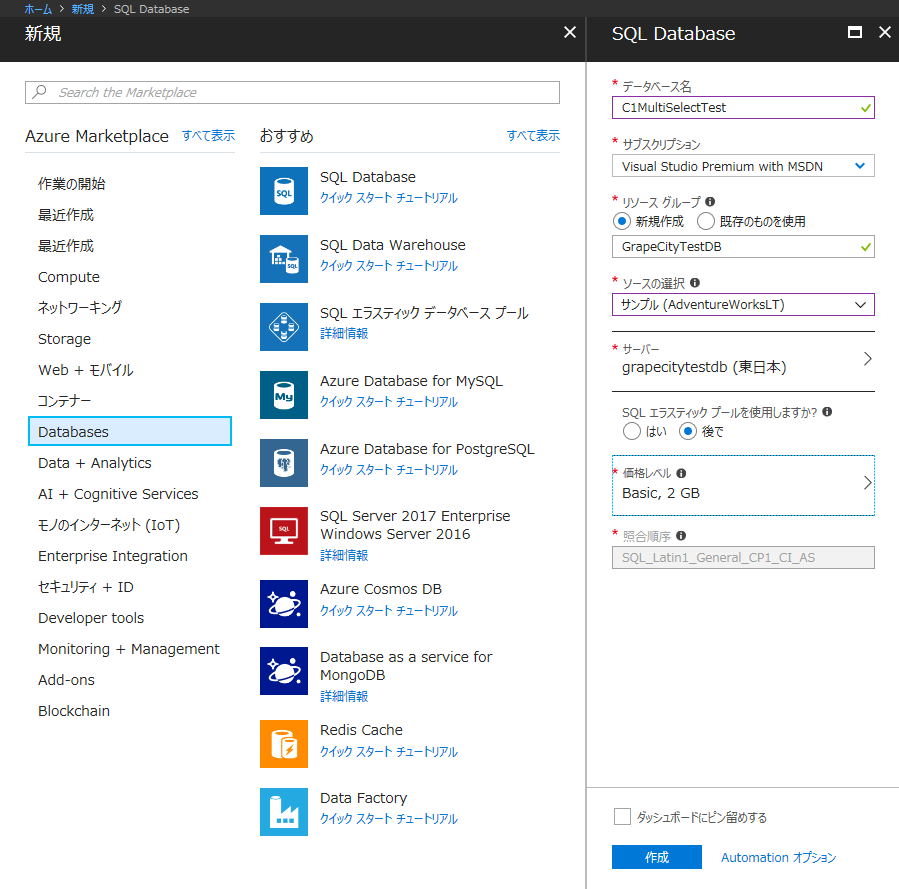Click info icon next to 価格レベル
Image resolution: width=899 pixels, height=889 pixels.
click(x=681, y=473)
